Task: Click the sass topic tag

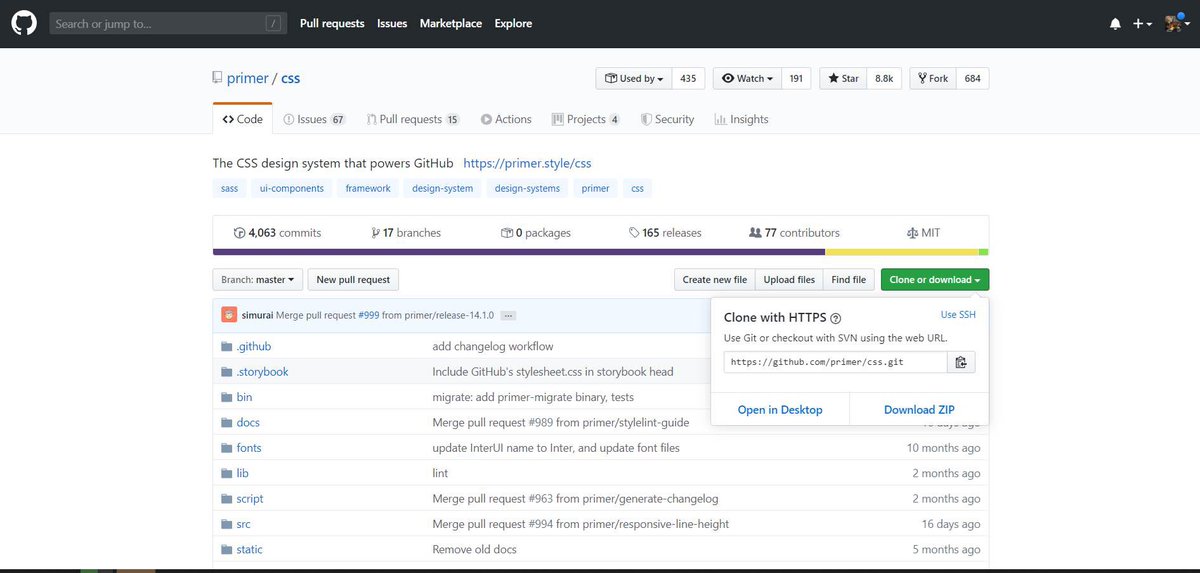Action: (x=229, y=188)
